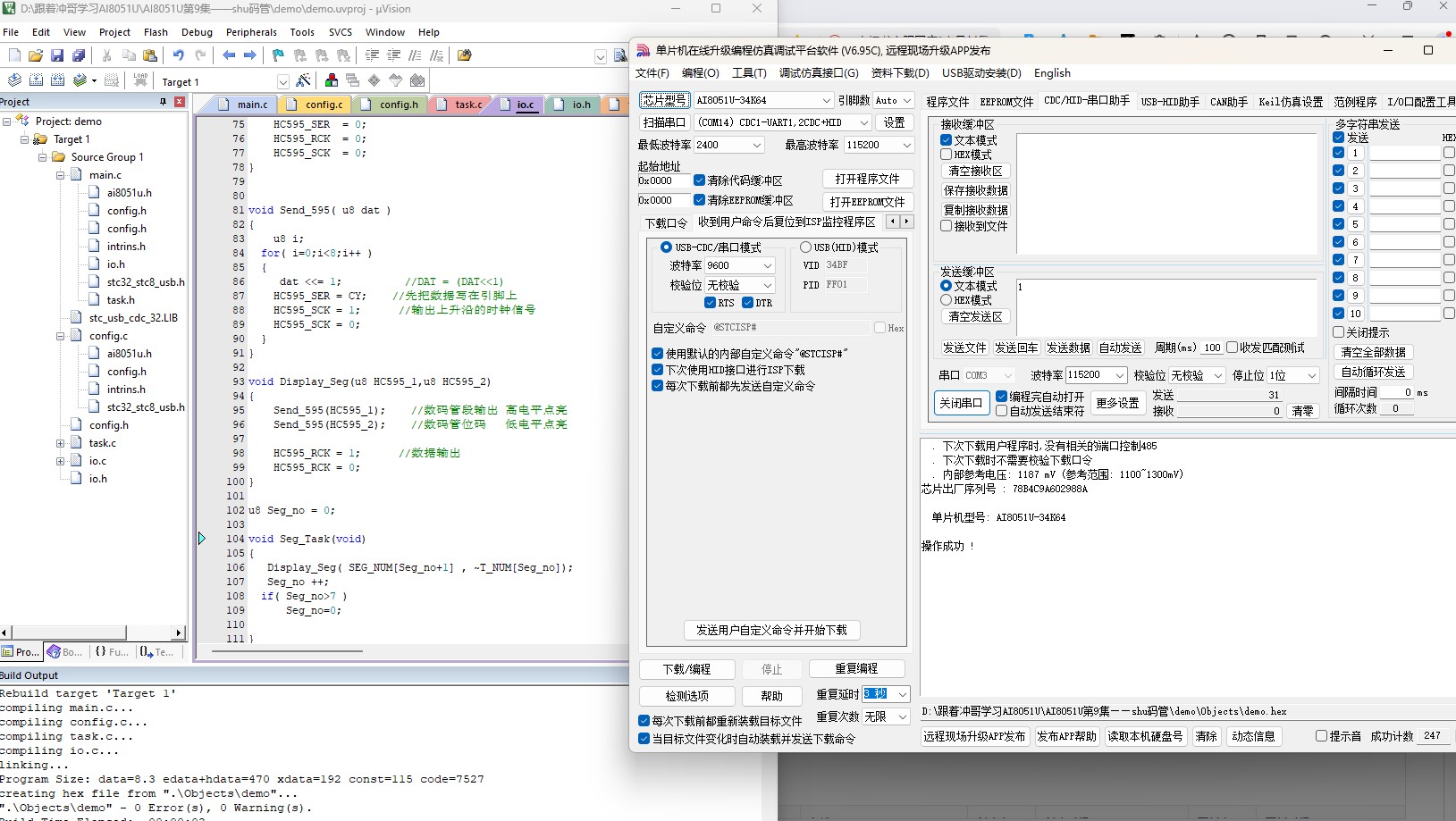The width and height of the screenshot is (1456, 821).
Task: Click the 打开程序文件 button
Action: tap(867, 179)
